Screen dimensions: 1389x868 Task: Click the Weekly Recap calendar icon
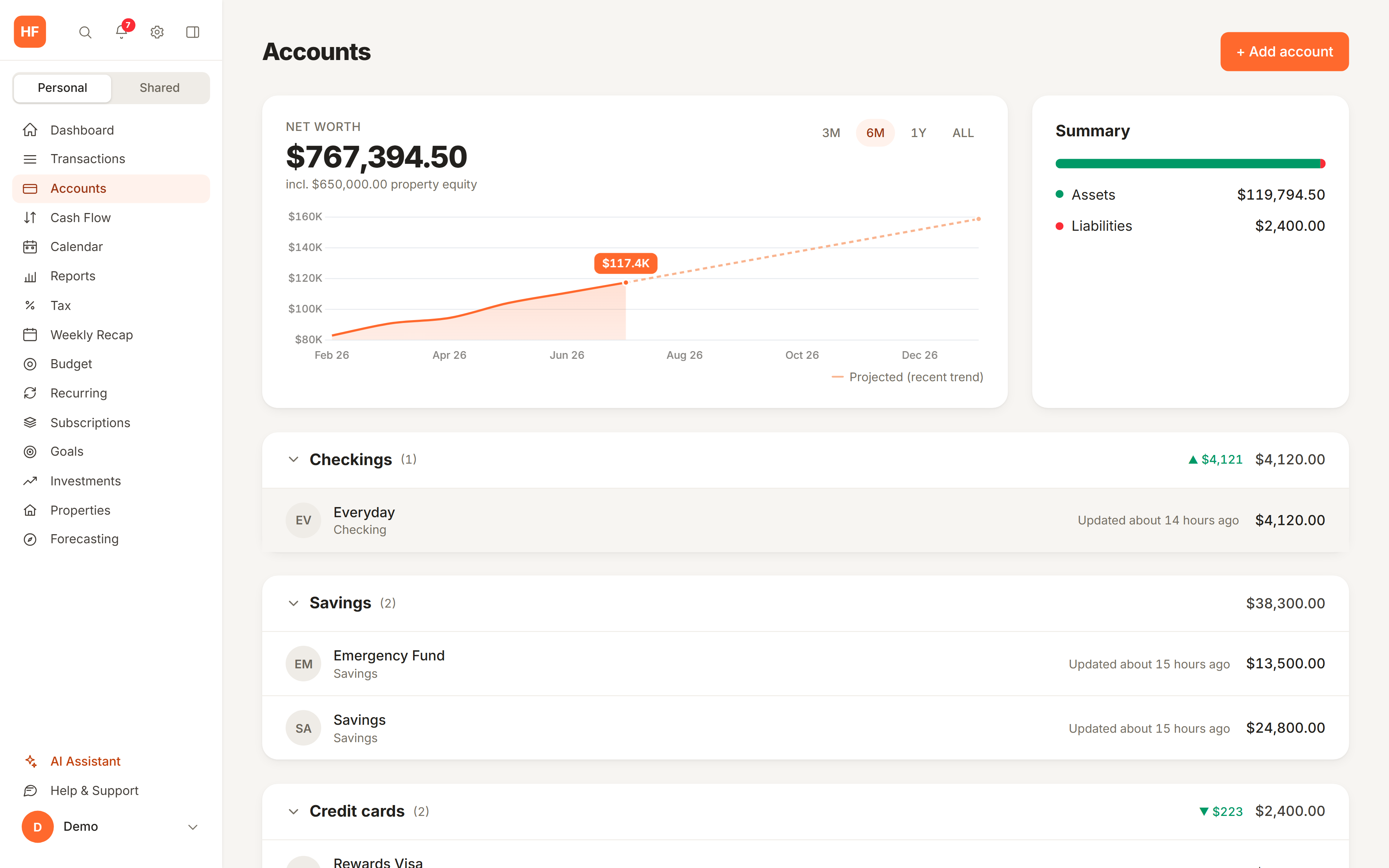(30, 335)
